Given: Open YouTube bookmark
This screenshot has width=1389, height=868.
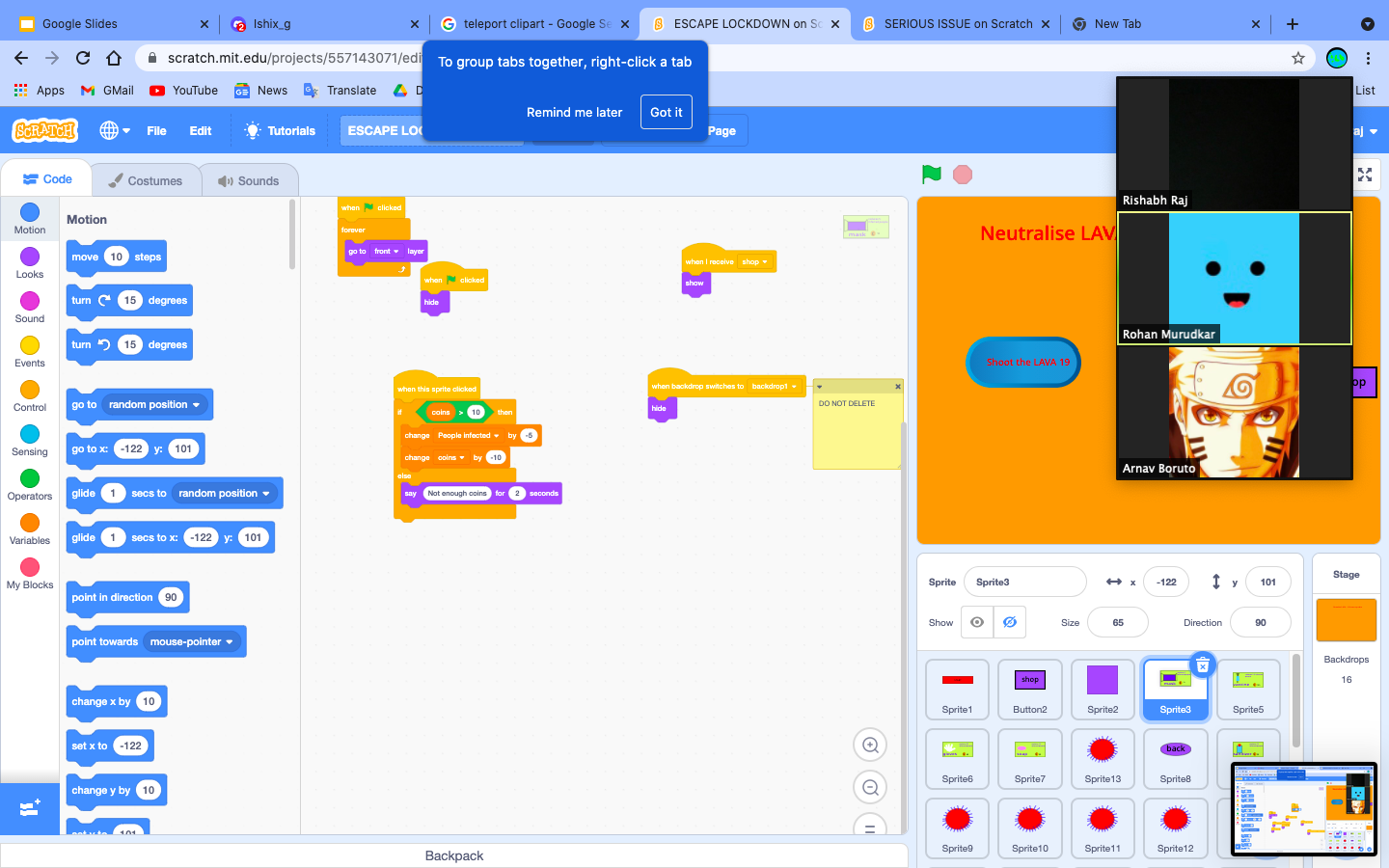Looking at the screenshot, I should pos(183,91).
